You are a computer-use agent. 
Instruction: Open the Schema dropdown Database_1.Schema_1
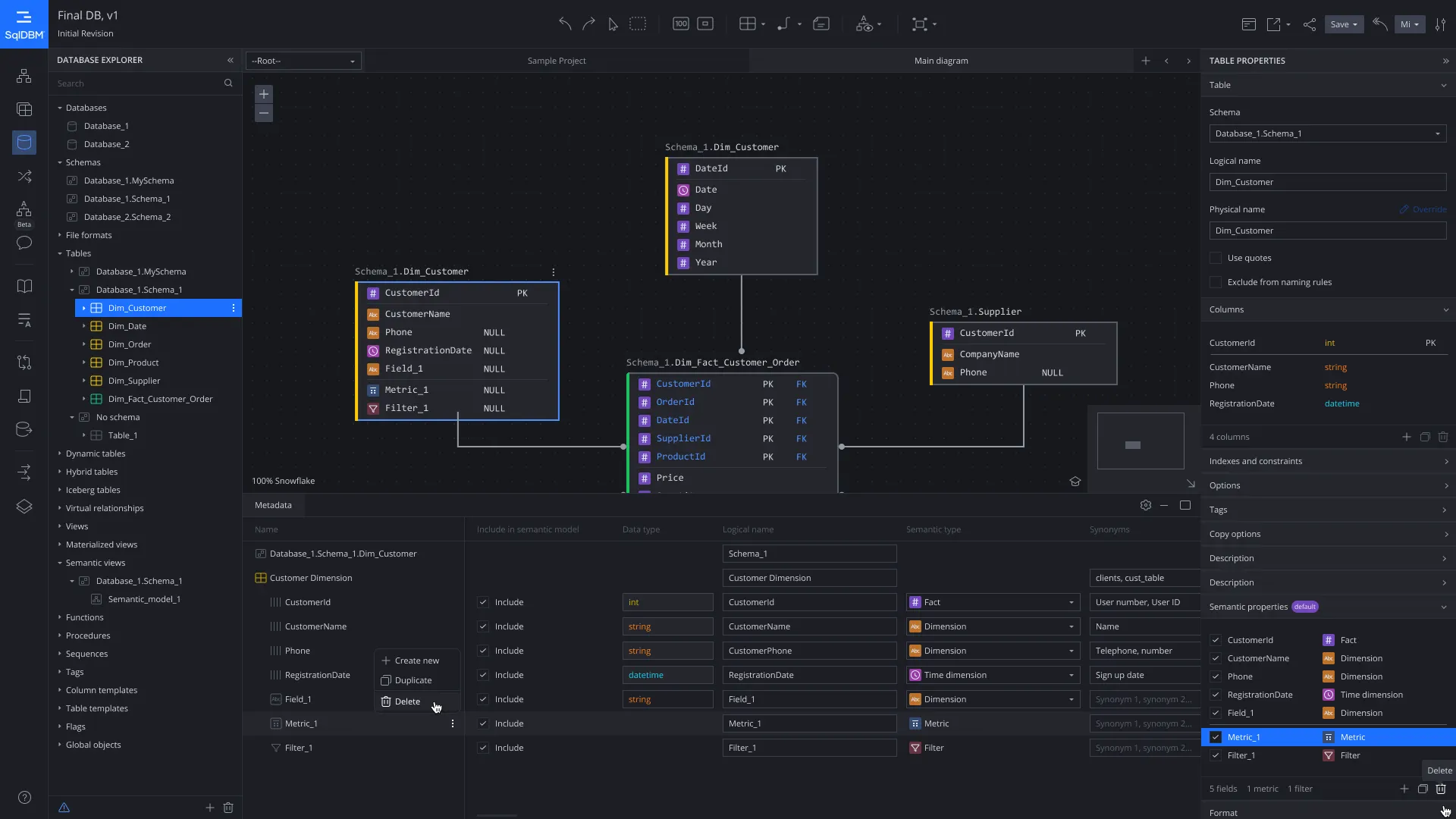point(1327,133)
